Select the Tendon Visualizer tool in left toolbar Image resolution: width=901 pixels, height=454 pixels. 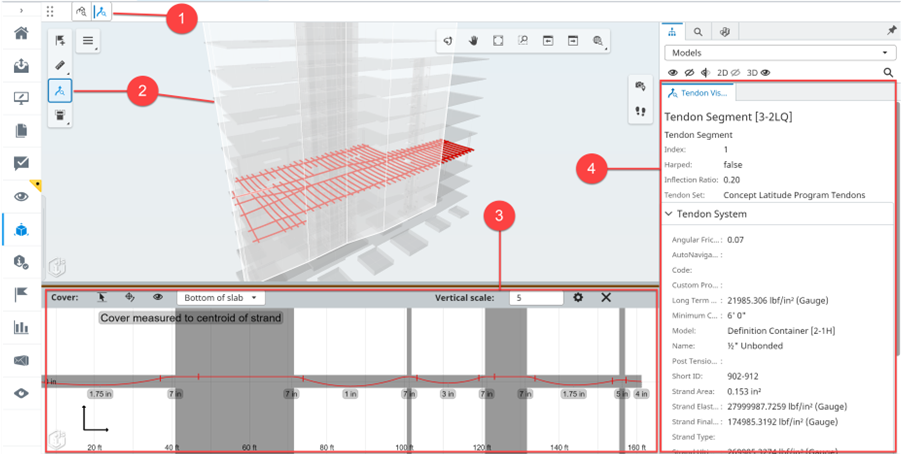(x=61, y=91)
